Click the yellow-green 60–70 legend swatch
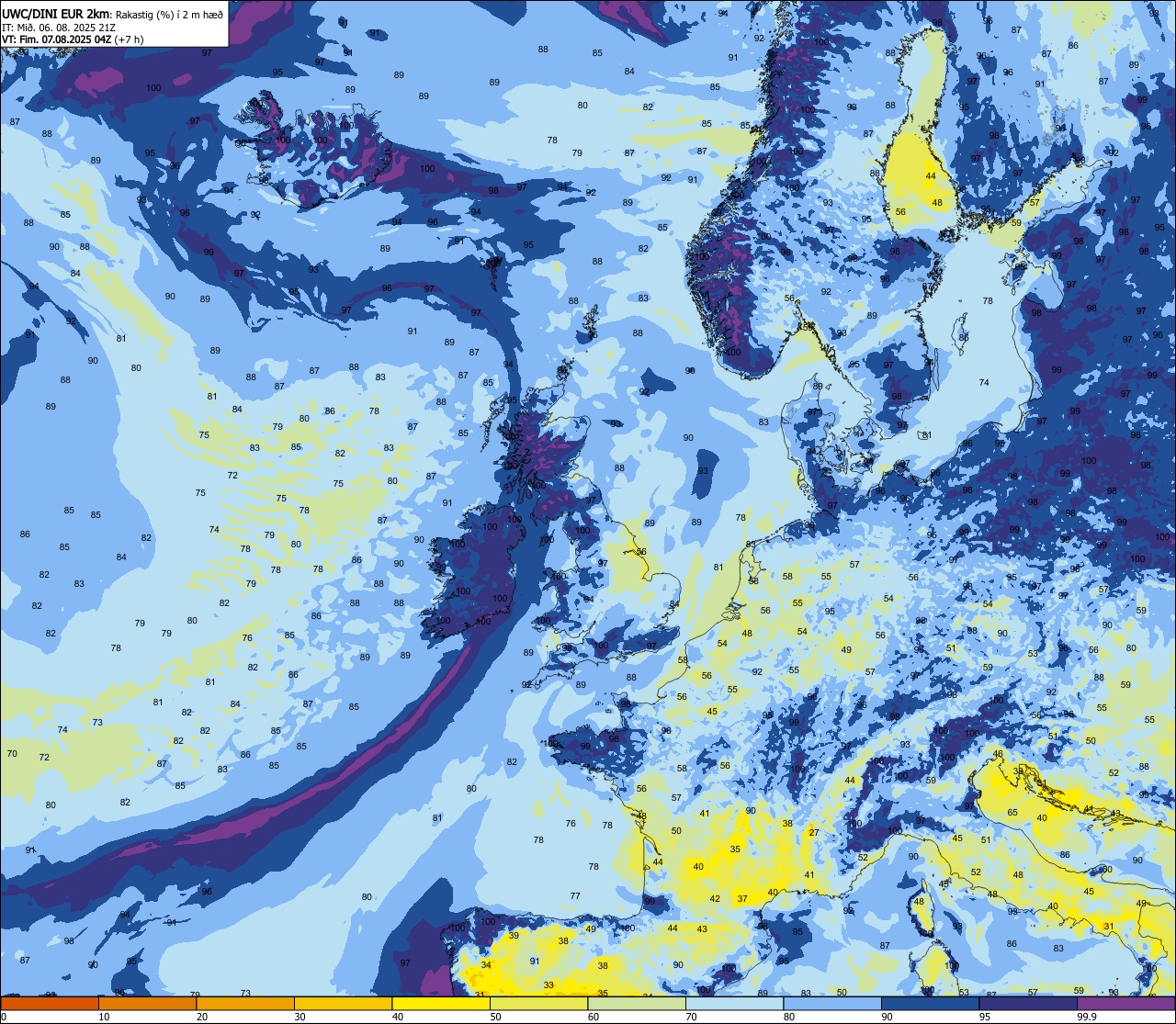This screenshot has height=1024, width=1176. pyautogui.click(x=637, y=1003)
